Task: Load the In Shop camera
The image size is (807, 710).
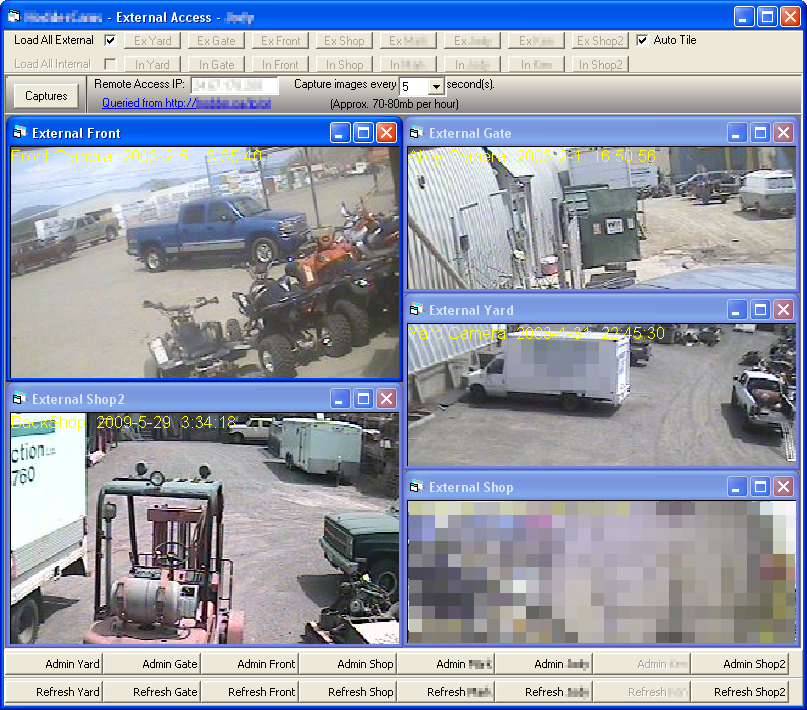Action: coord(344,65)
